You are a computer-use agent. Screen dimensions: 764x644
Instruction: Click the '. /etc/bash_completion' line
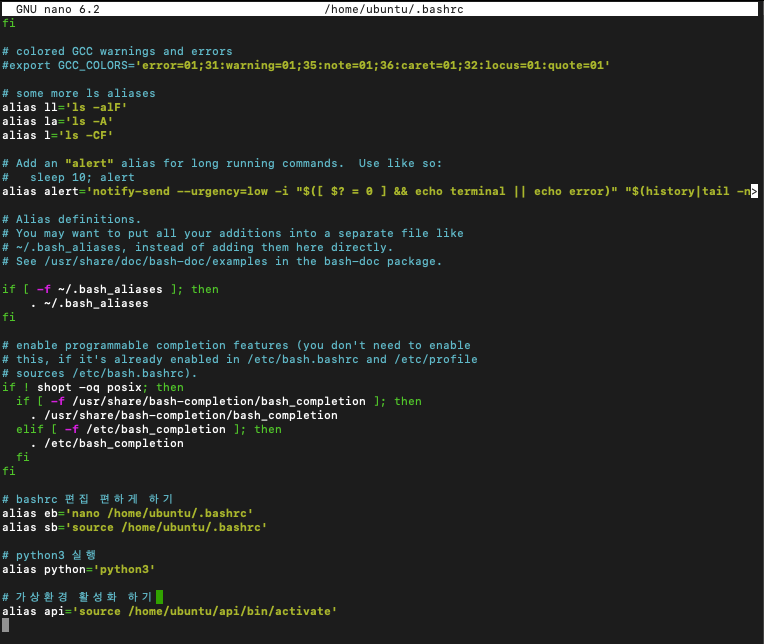(x=107, y=444)
